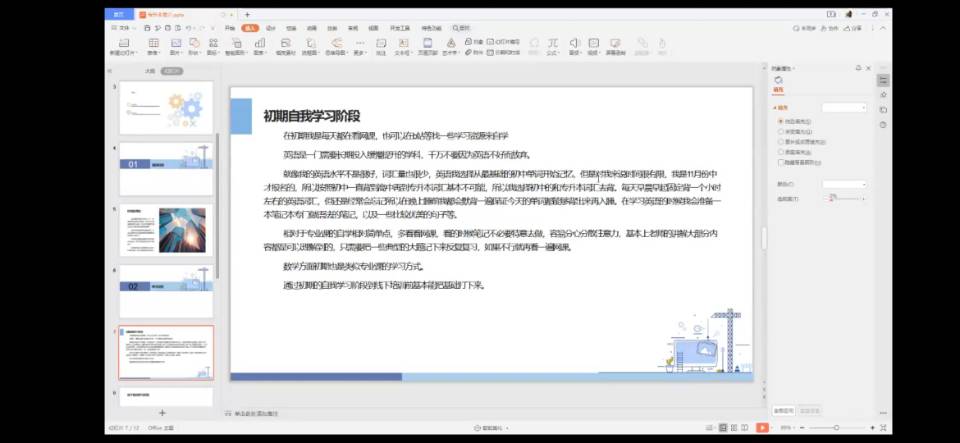
Task: Insert a chart using the ribbon icon
Action: [259, 45]
